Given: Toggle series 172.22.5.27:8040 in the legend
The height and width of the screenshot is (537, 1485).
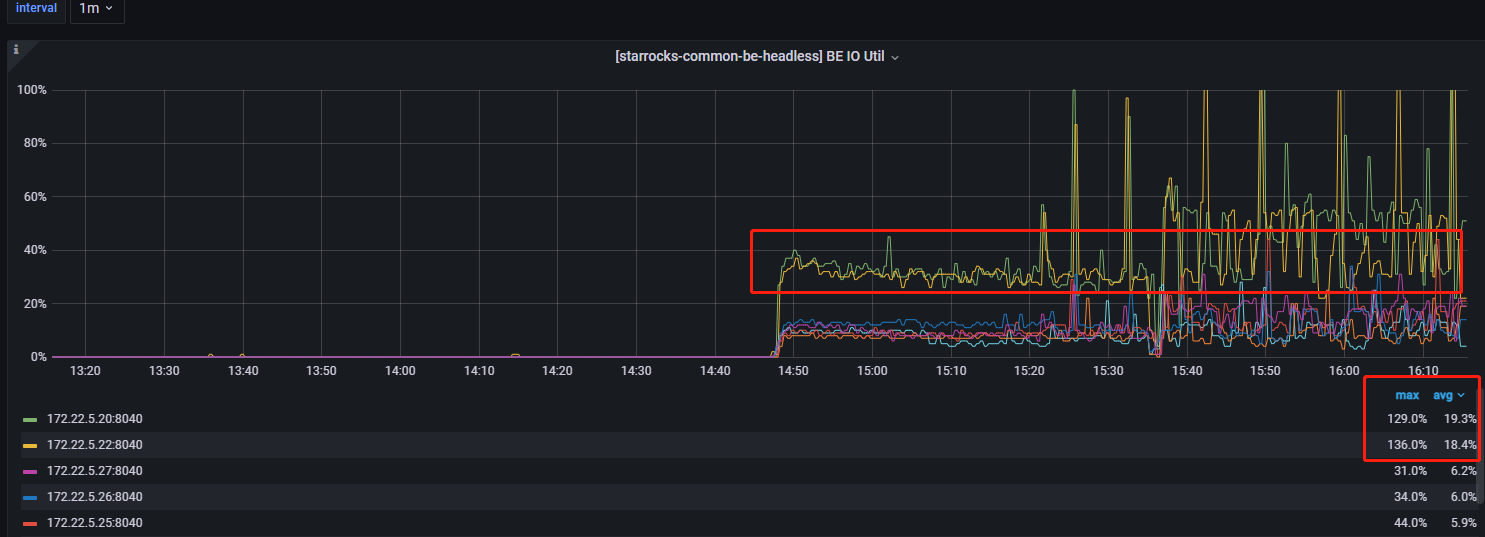Looking at the screenshot, I should pyautogui.click(x=95, y=470).
